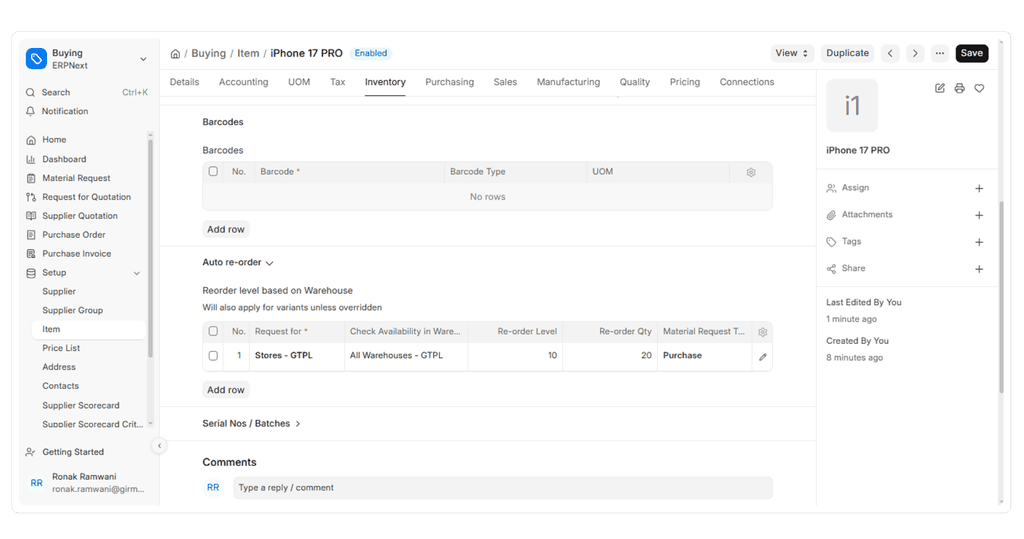Add row to the reorder level table
This screenshot has width=1024, height=539.
226,390
